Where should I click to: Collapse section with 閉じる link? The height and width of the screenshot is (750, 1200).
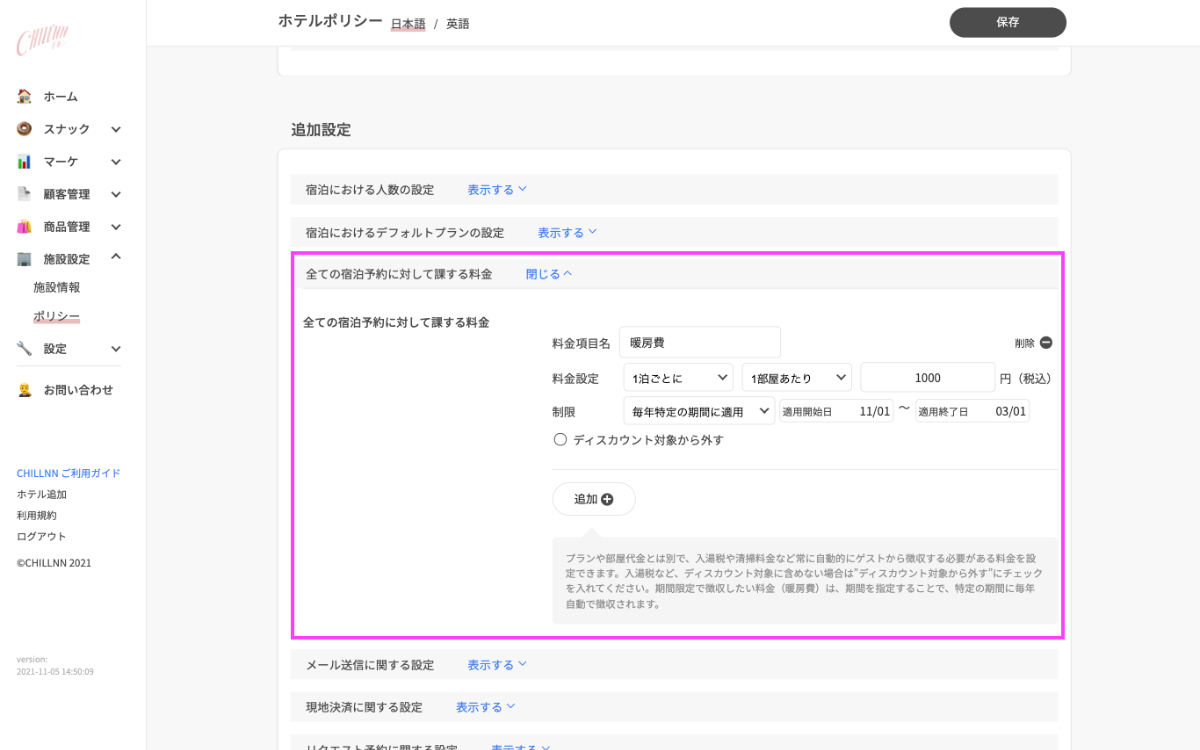tap(549, 274)
